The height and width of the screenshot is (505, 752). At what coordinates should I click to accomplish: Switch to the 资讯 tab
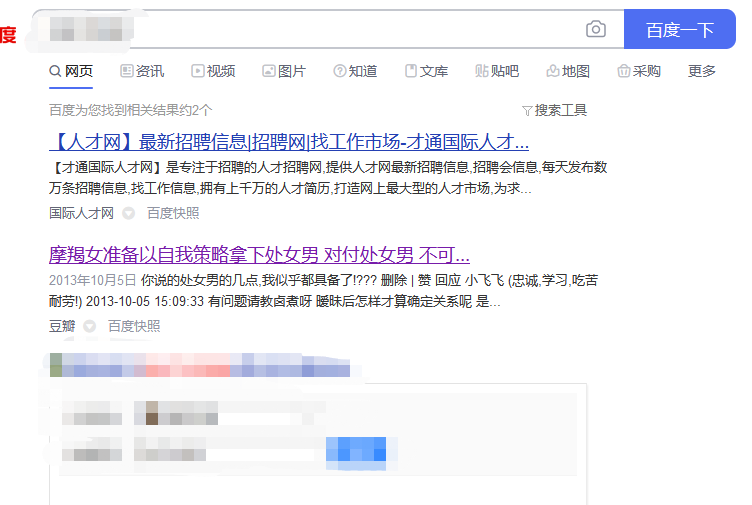(142, 71)
